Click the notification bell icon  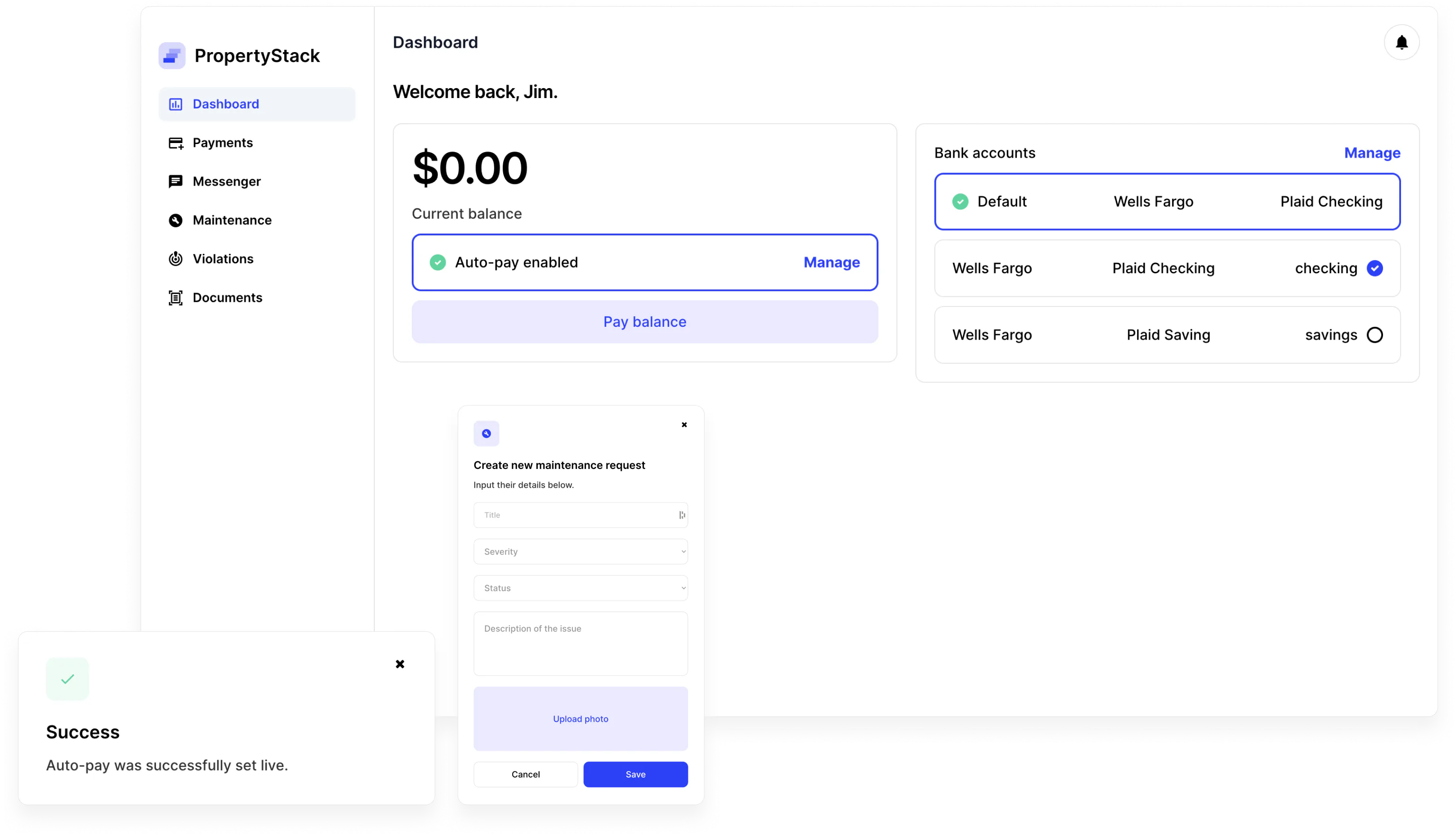pyautogui.click(x=1402, y=42)
